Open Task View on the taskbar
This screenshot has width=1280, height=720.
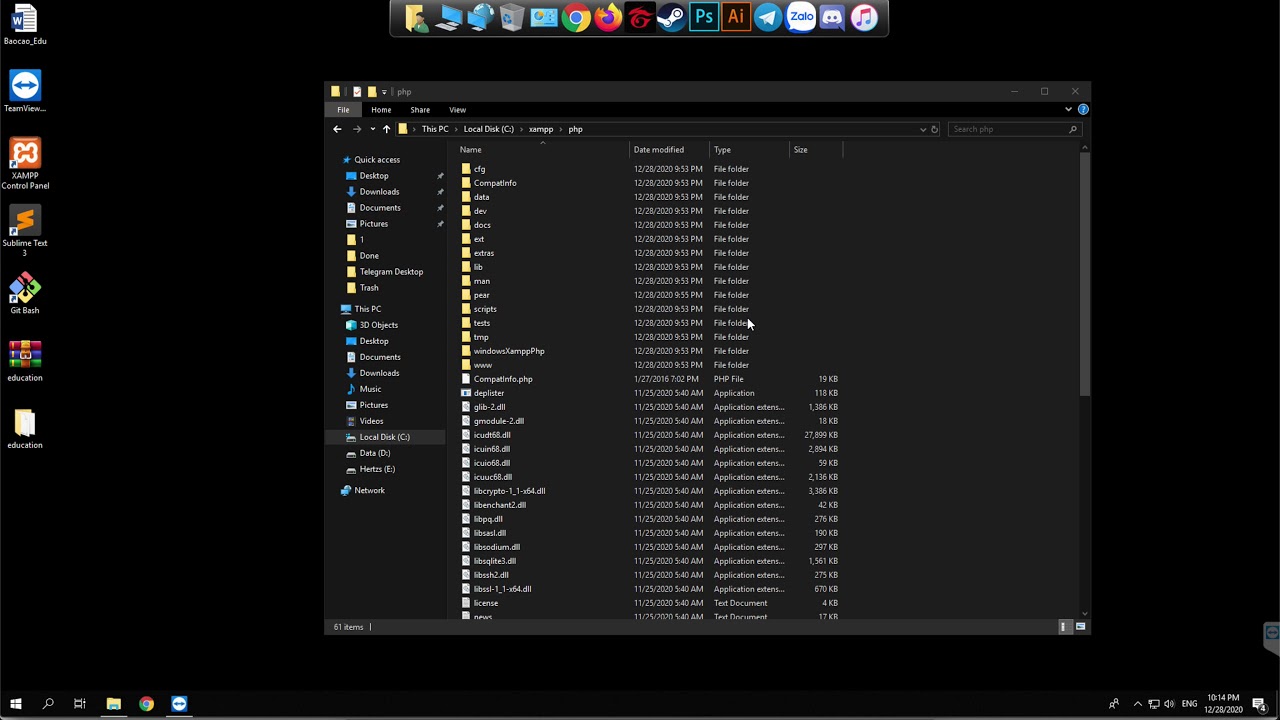[x=80, y=704]
